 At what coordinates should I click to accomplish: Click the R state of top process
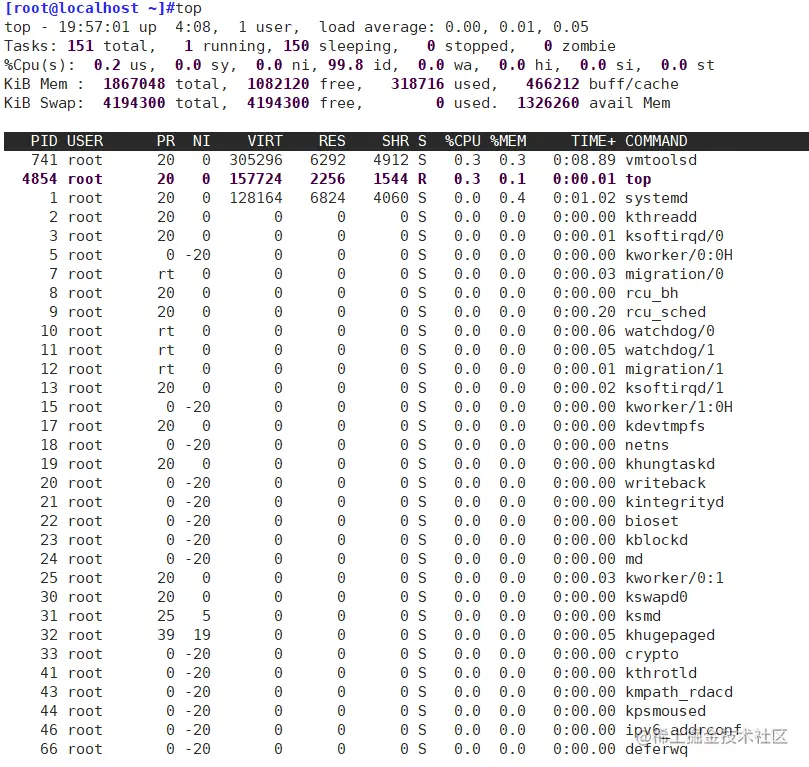(422, 179)
